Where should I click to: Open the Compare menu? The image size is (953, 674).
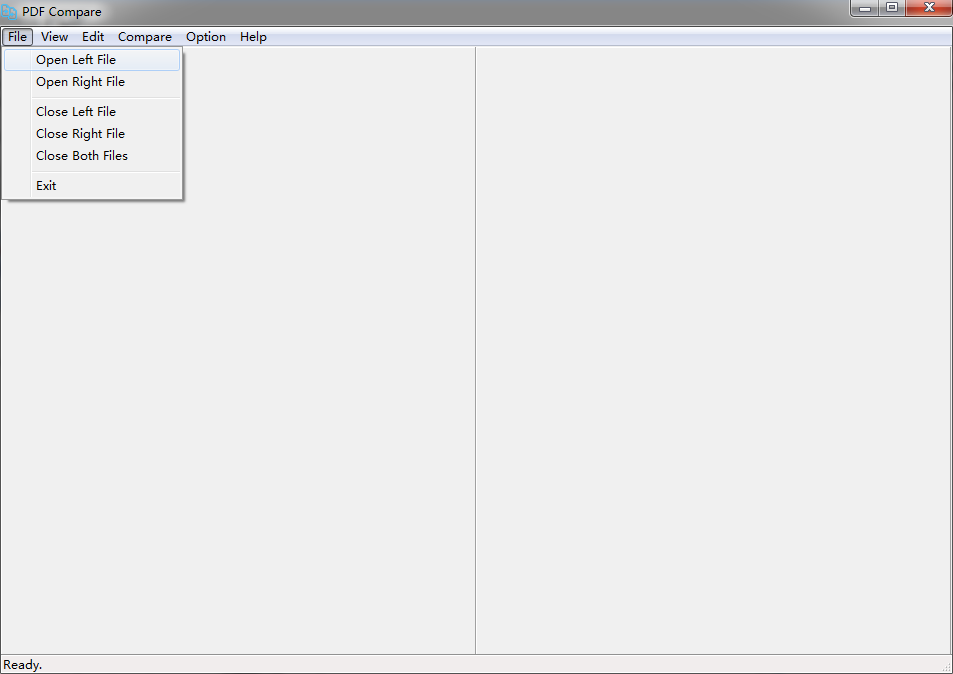tap(145, 36)
